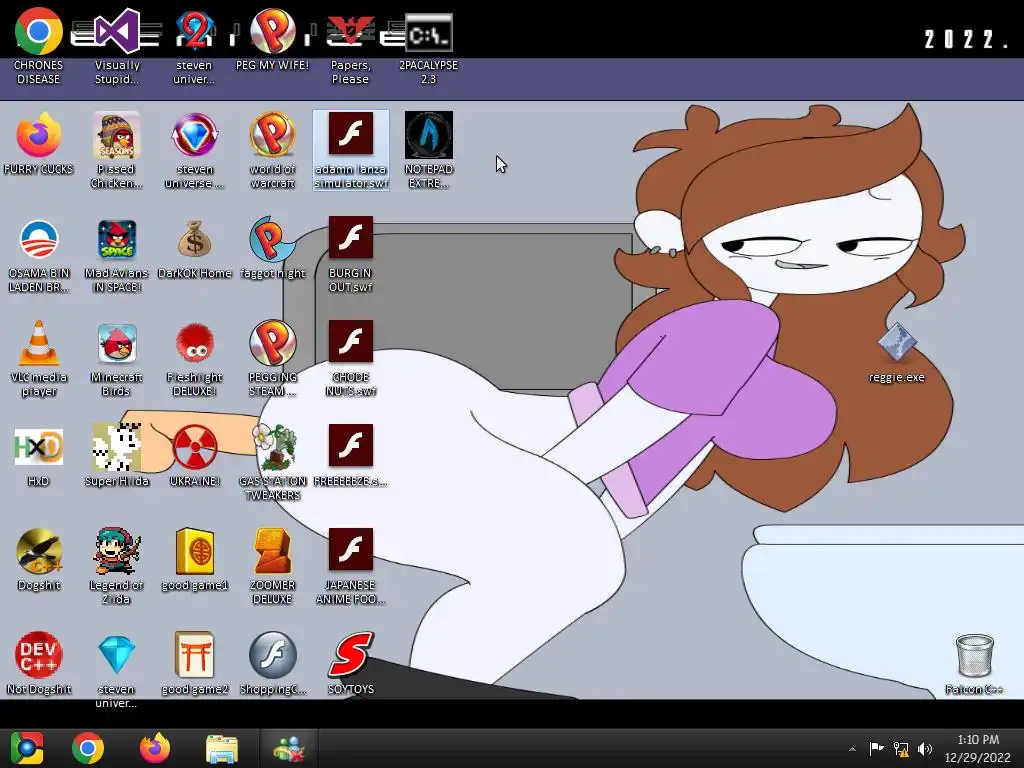Viewport: 1024px width, 768px height.
Task: Switch to the Messenger taskbar button
Action: click(x=289, y=748)
